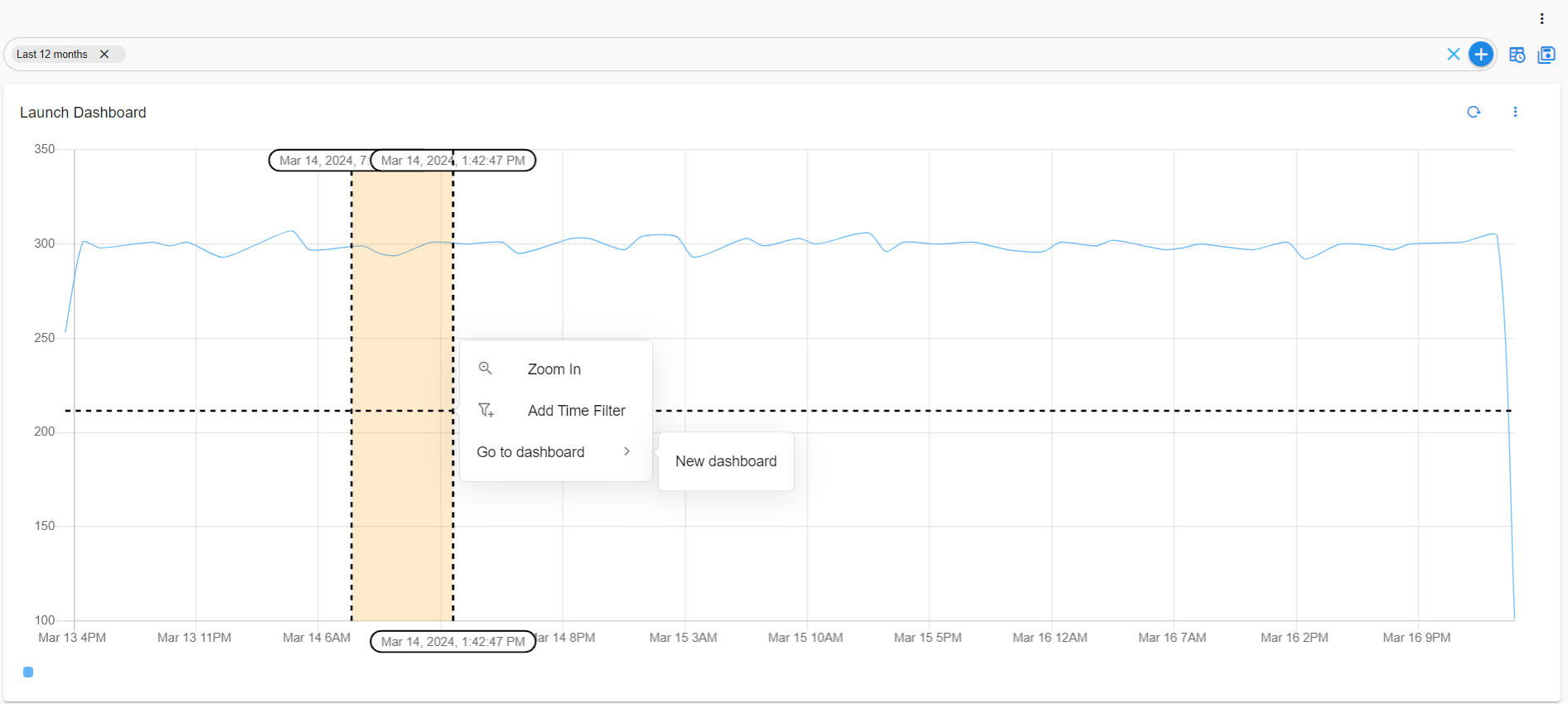1568x704 pixels.
Task: Click the funnel-plus icon for Add Time Filter
Action: tap(486, 410)
